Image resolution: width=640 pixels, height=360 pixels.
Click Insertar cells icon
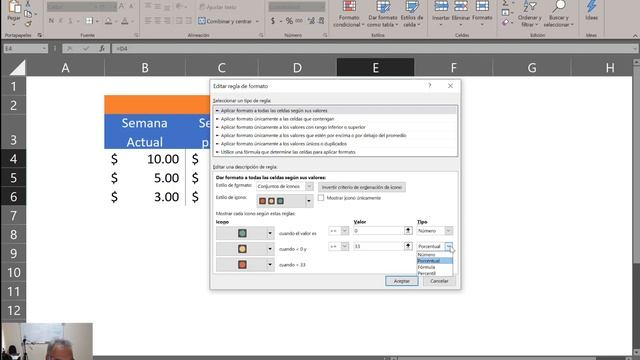tap(441, 6)
